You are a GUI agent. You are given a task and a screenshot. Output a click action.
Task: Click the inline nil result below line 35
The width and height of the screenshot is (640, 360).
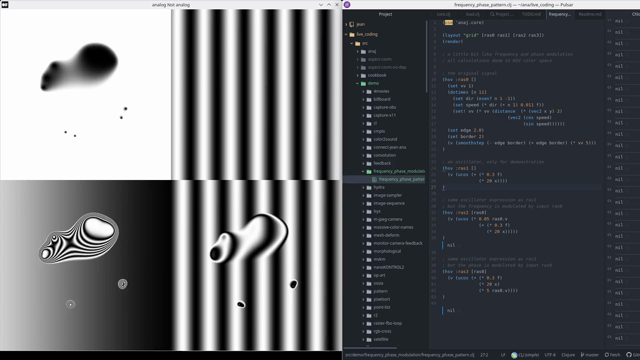[451, 245]
